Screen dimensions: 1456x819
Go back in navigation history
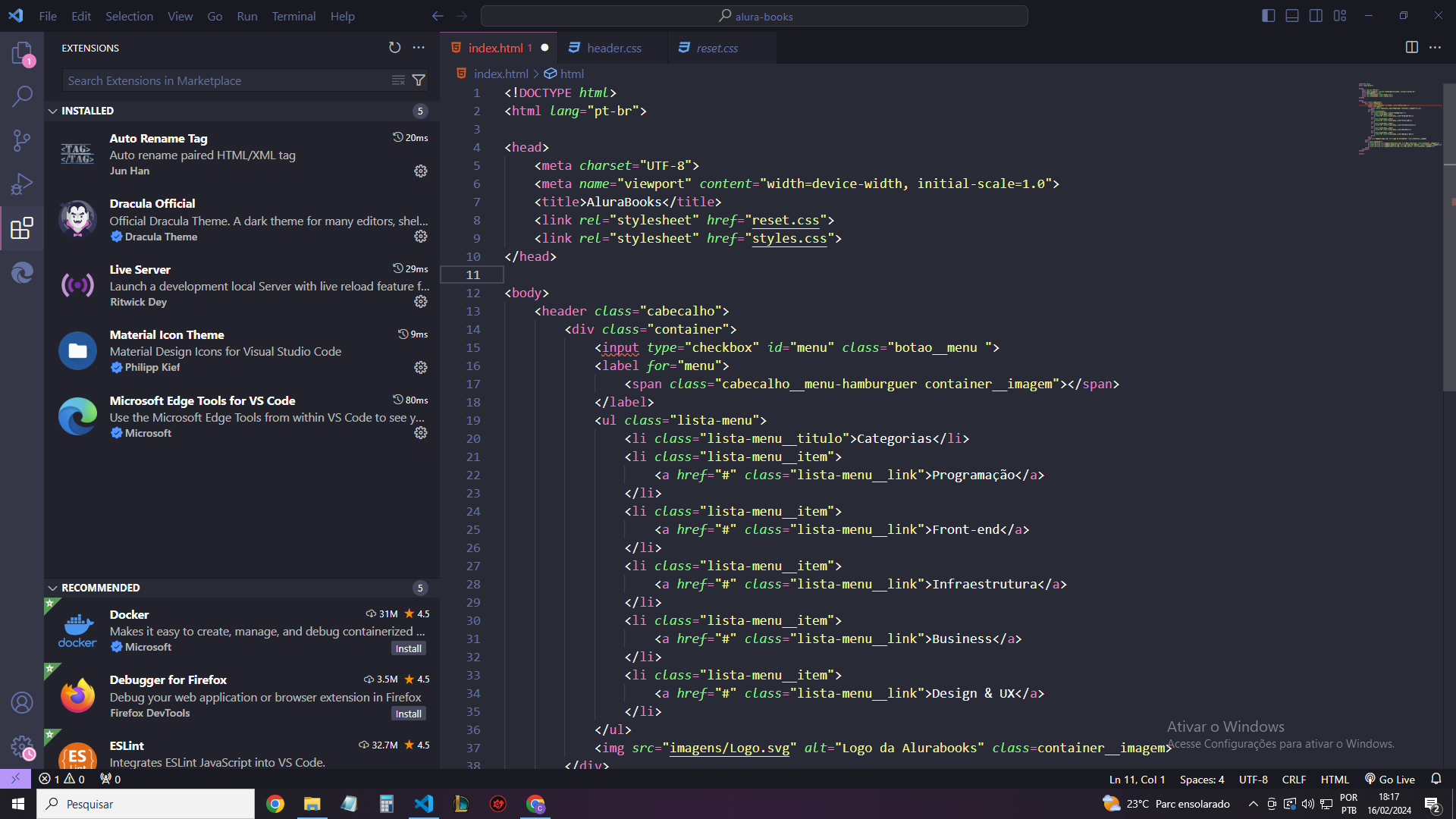click(438, 16)
